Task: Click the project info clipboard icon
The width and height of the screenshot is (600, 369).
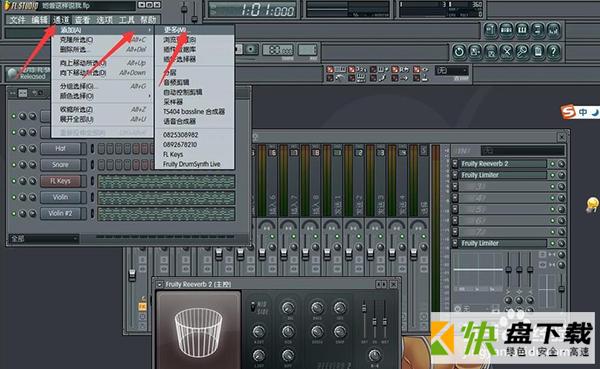Action: [538, 51]
